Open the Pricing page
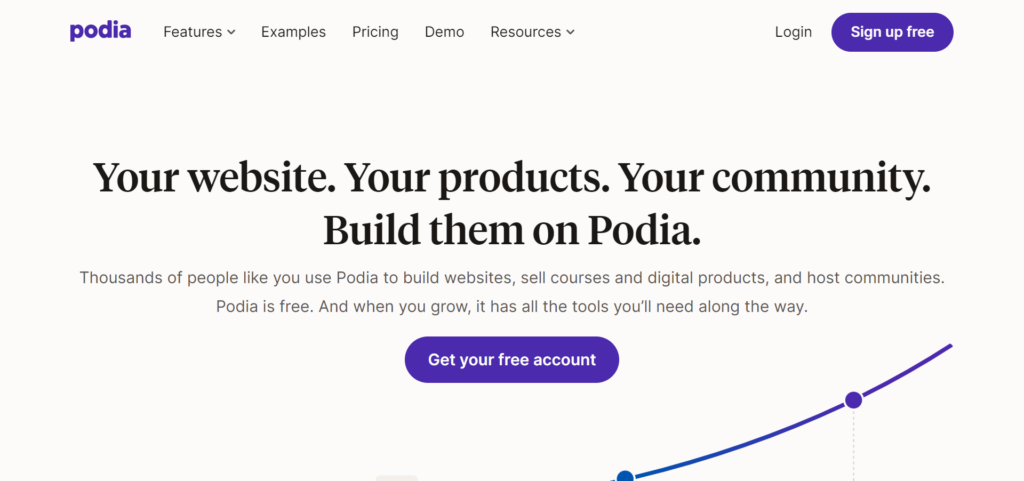 click(375, 32)
